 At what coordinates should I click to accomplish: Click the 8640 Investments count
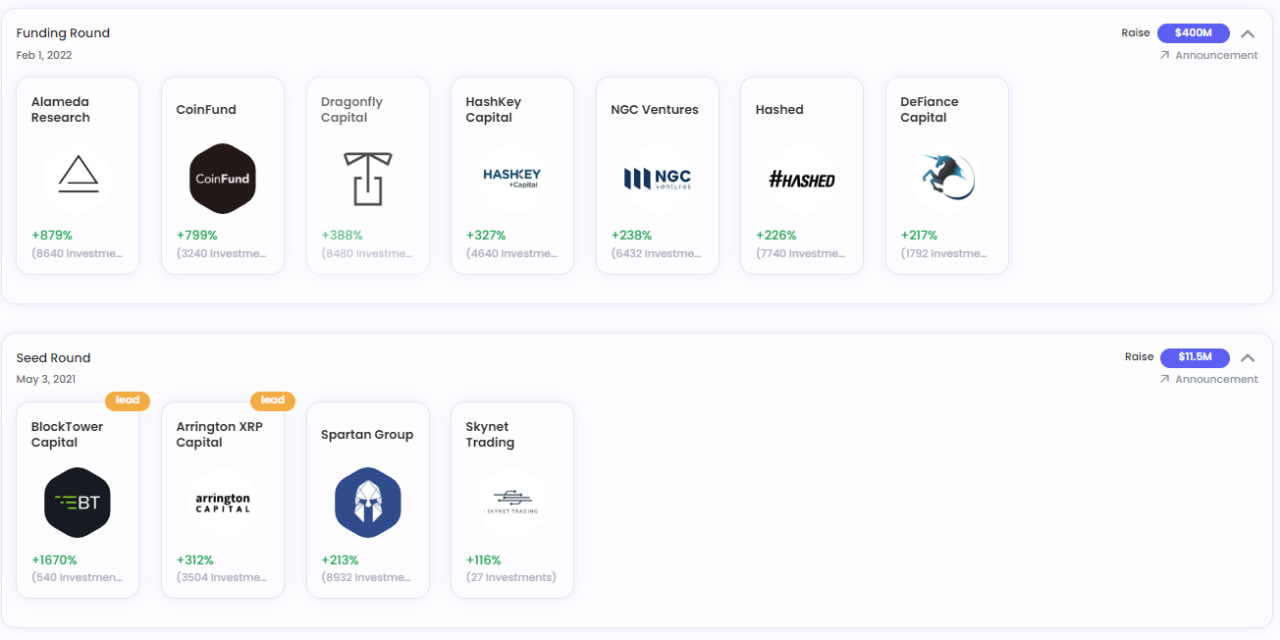[77, 254]
